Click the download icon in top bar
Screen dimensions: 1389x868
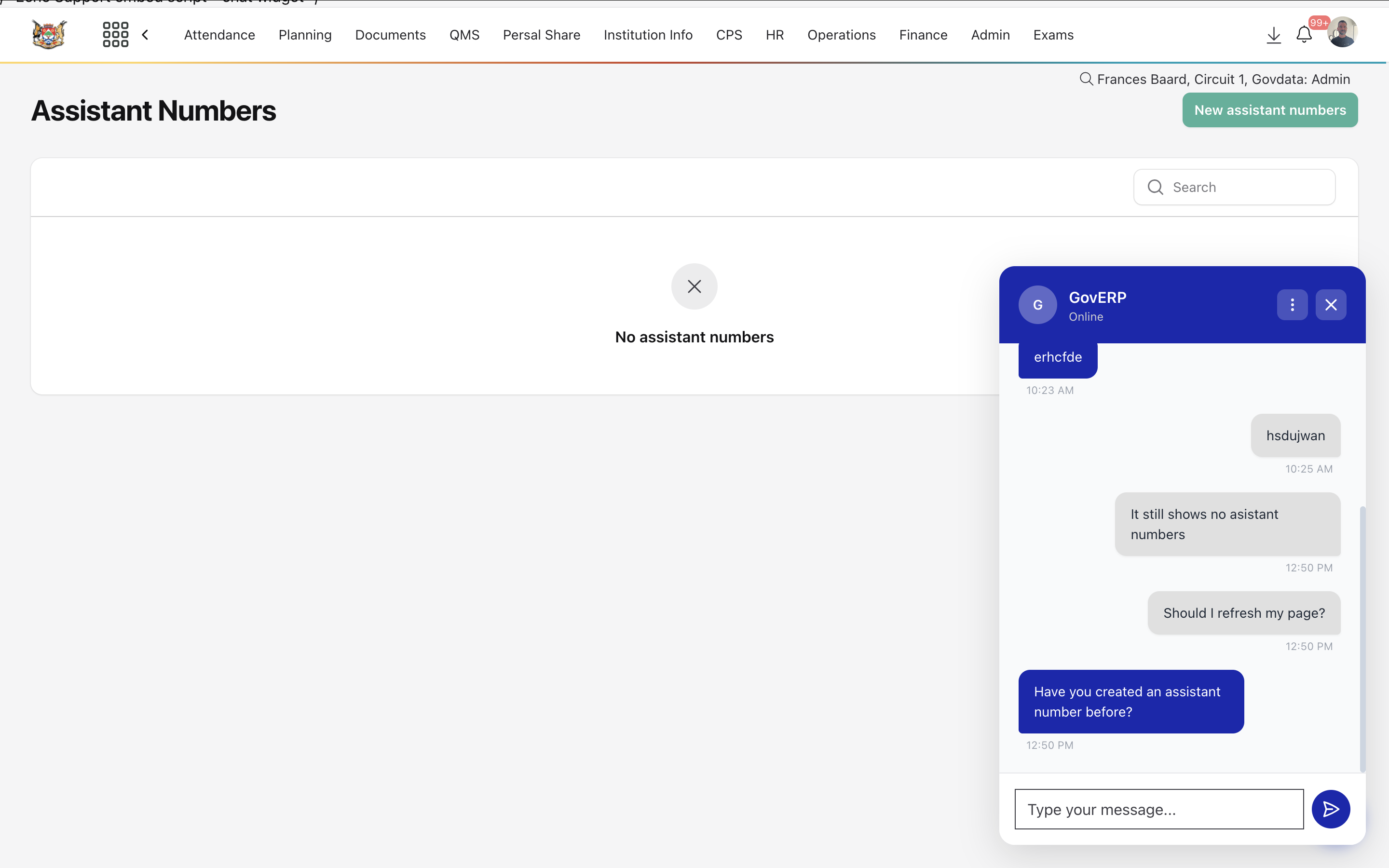click(x=1273, y=34)
